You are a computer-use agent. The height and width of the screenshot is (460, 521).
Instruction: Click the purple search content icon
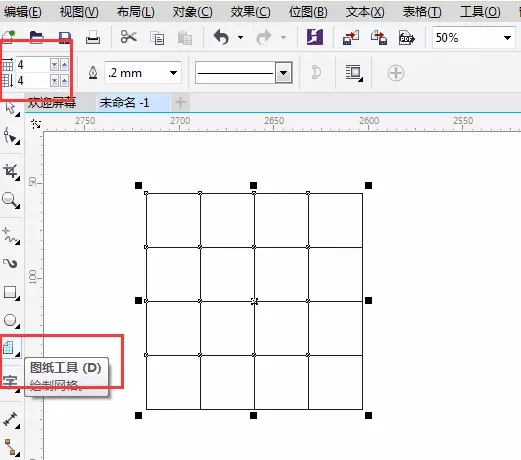315,37
